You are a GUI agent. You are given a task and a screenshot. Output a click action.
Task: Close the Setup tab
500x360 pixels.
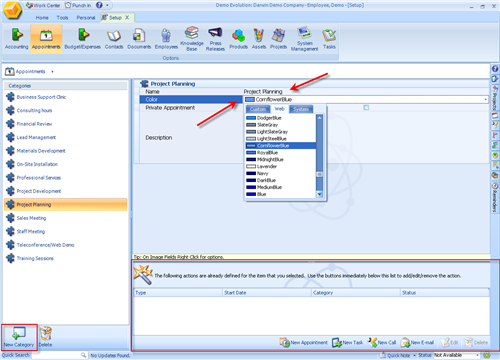(x=127, y=18)
